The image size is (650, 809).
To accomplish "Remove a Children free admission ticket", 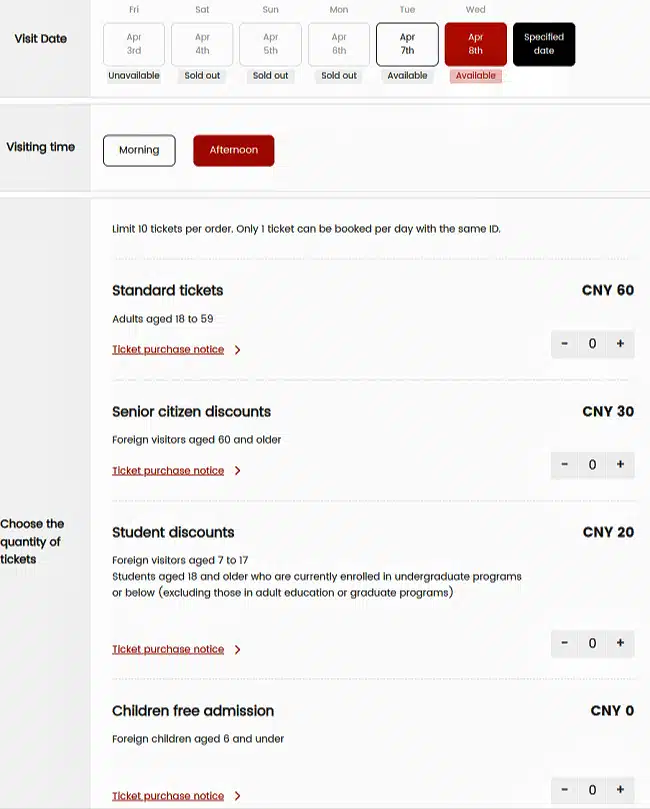I will [565, 790].
